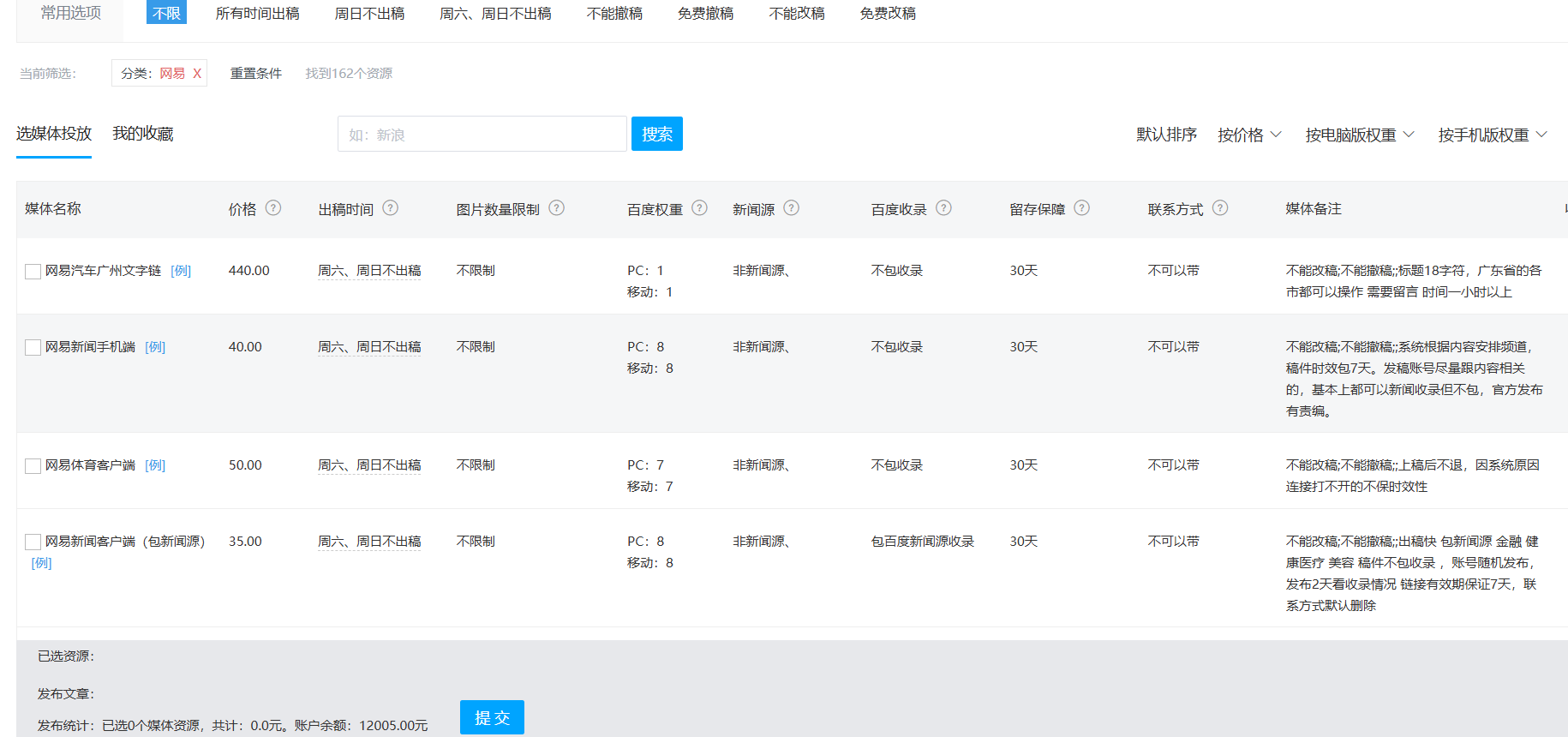Click the 找到162个资源 result count

[349, 74]
